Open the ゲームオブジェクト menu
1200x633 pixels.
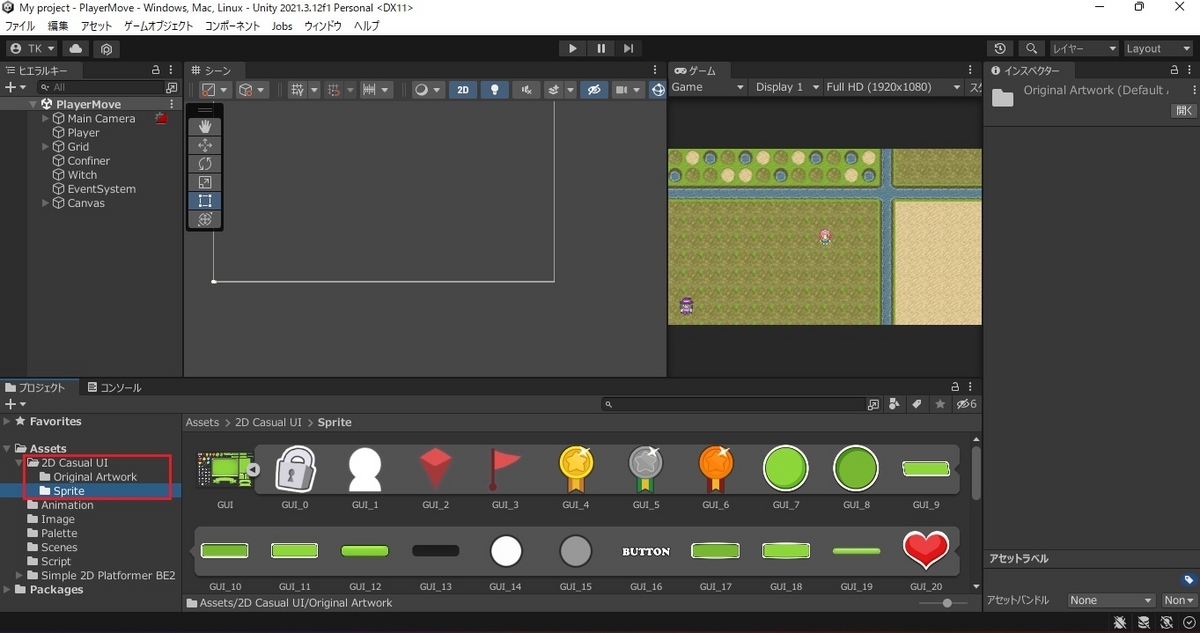159,26
